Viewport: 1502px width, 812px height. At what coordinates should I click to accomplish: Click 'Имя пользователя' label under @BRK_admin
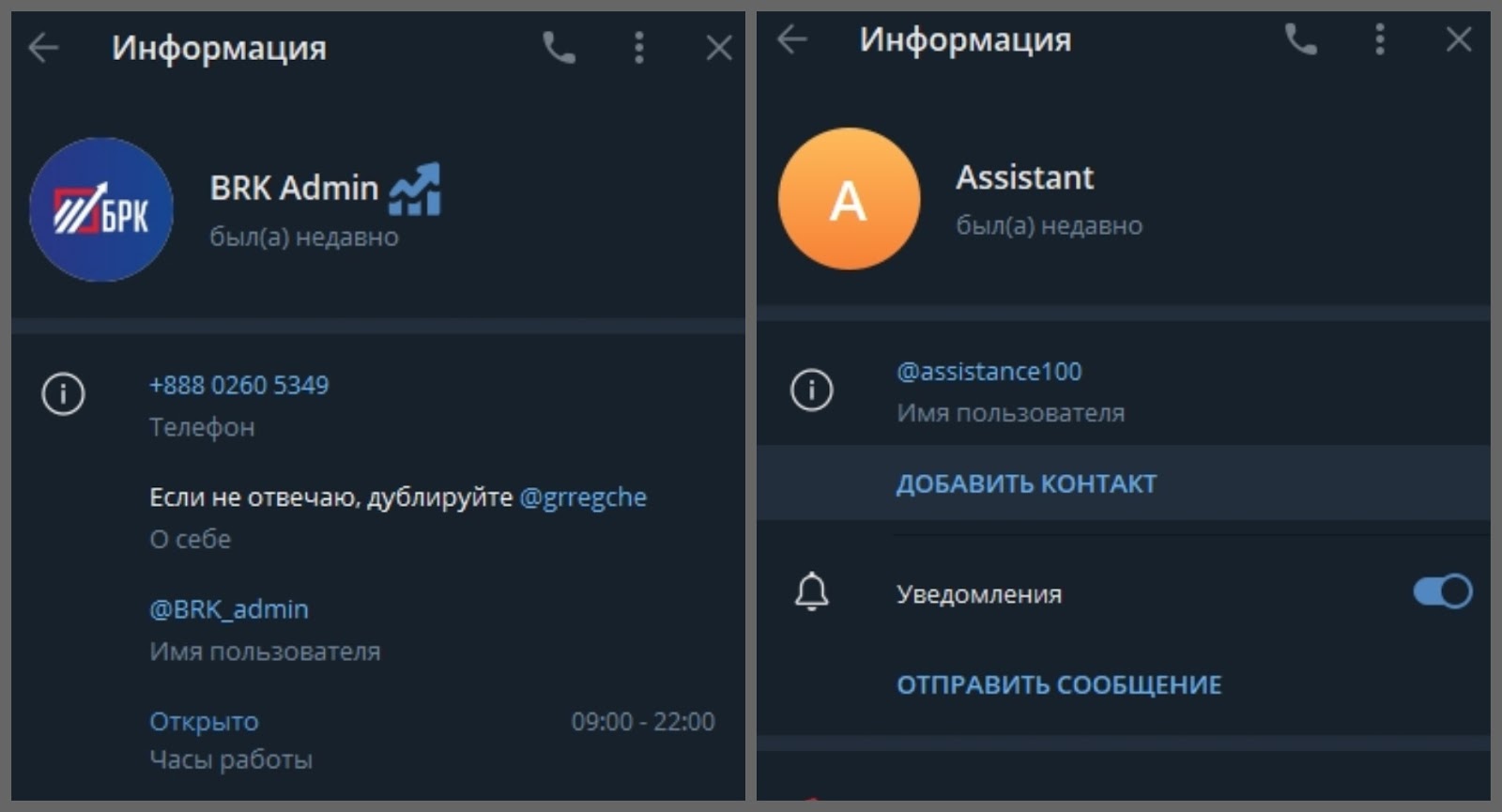[x=265, y=651]
